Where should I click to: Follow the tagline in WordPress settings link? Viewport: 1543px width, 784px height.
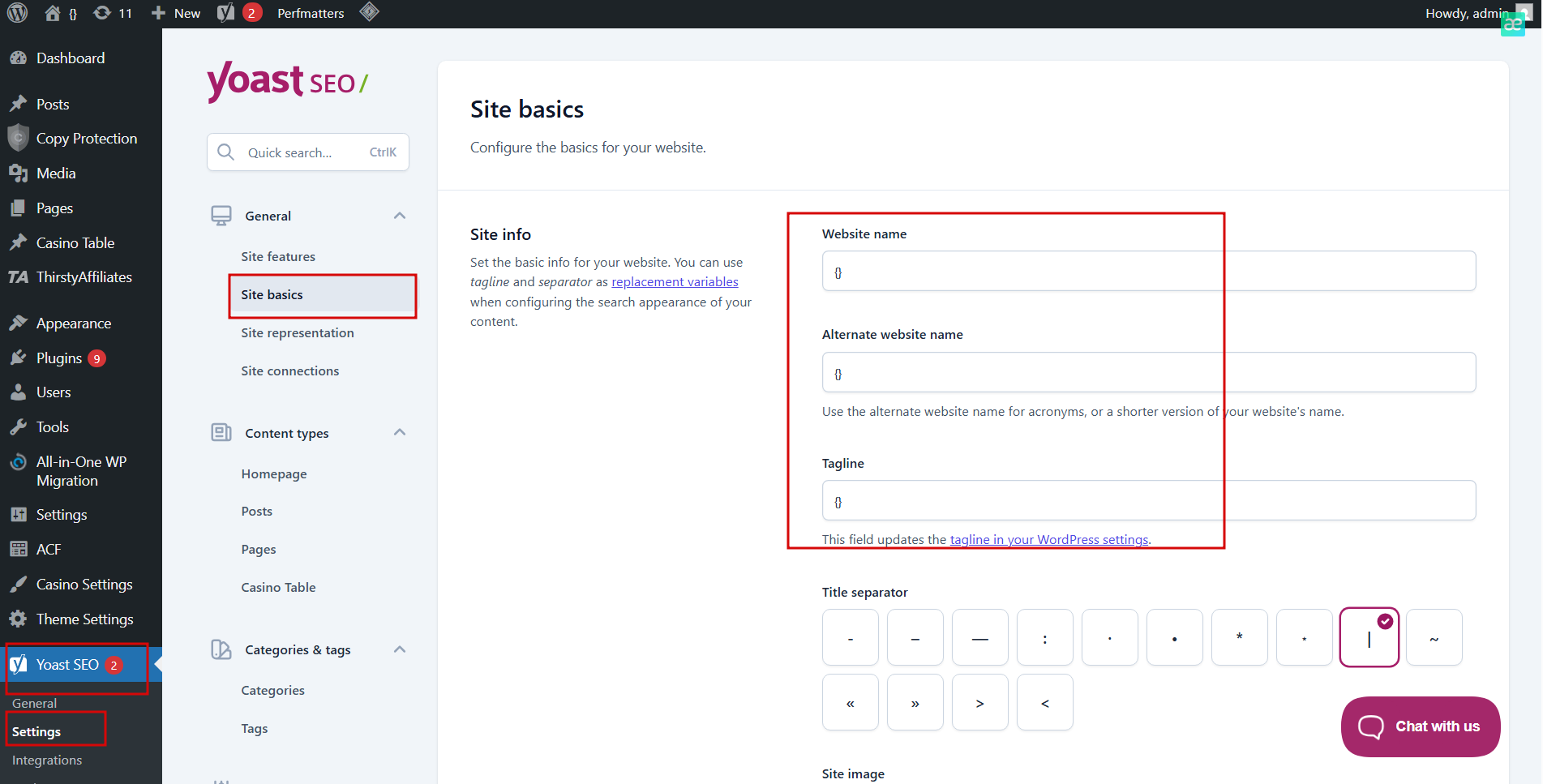pos(1049,540)
